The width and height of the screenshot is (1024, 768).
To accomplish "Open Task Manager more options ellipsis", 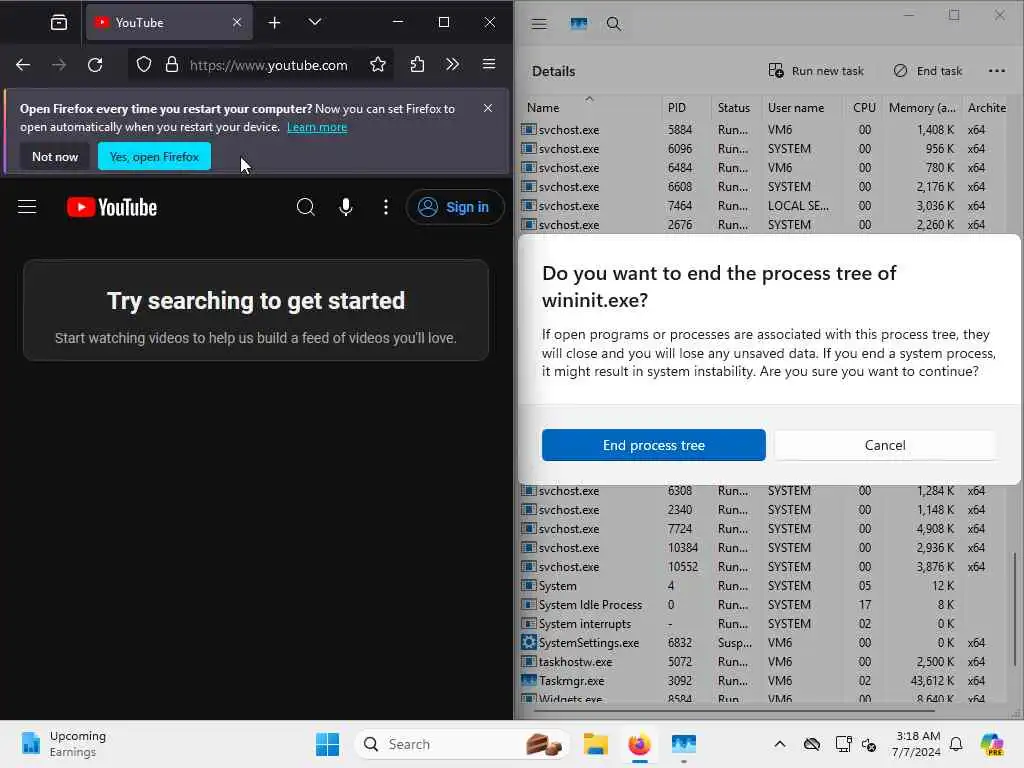I will tap(997, 71).
